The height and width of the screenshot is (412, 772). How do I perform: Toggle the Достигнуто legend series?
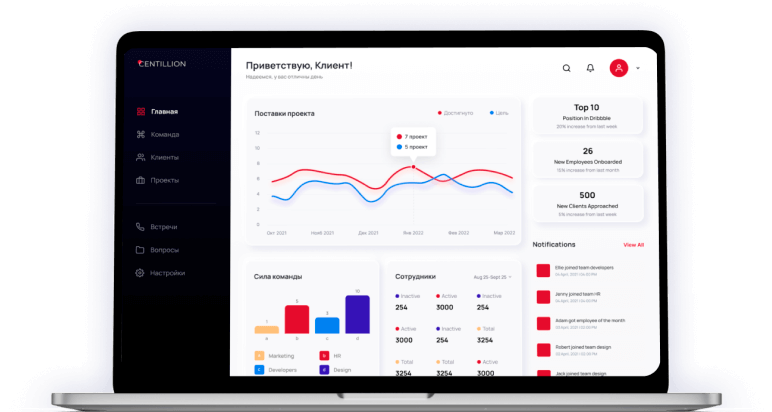click(455, 113)
